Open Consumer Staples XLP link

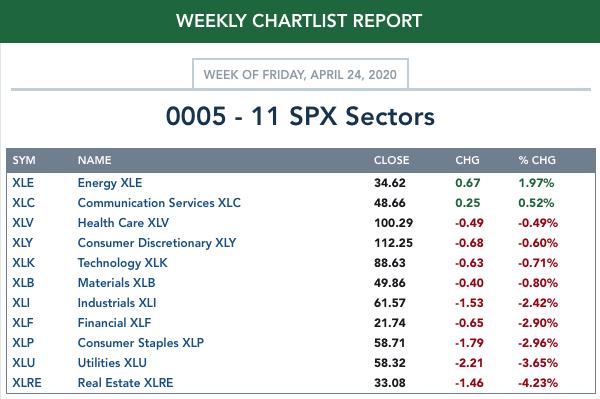[x=141, y=343]
